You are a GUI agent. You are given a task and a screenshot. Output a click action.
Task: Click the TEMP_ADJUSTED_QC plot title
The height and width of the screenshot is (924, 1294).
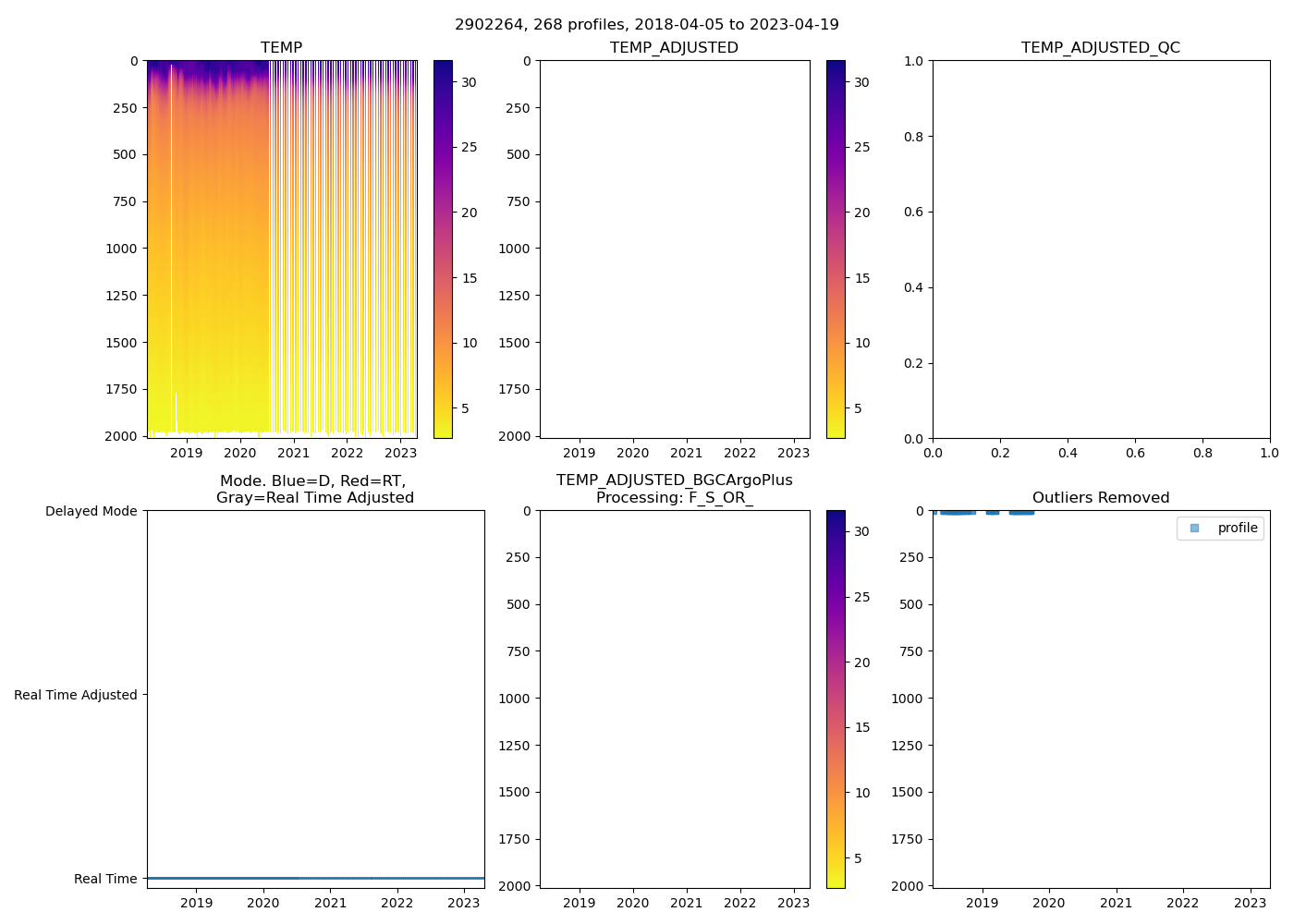[x=1100, y=48]
